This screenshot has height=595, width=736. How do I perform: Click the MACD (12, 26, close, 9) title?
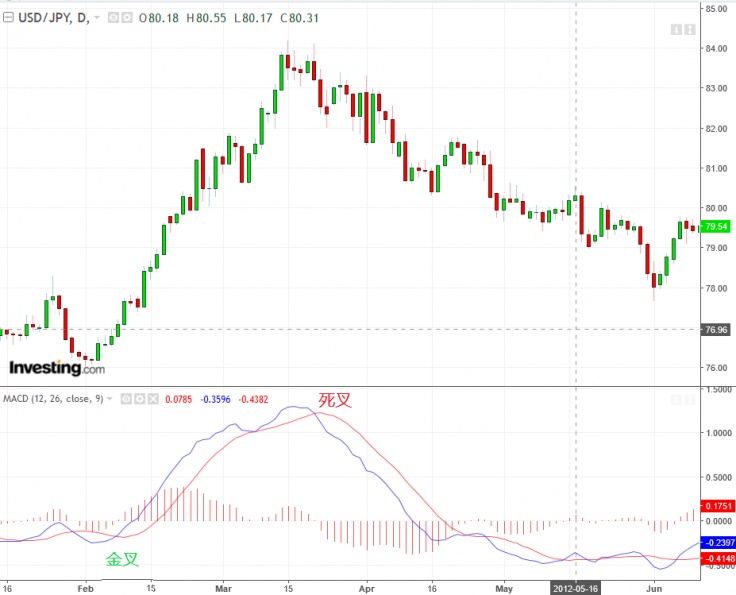(x=52, y=398)
